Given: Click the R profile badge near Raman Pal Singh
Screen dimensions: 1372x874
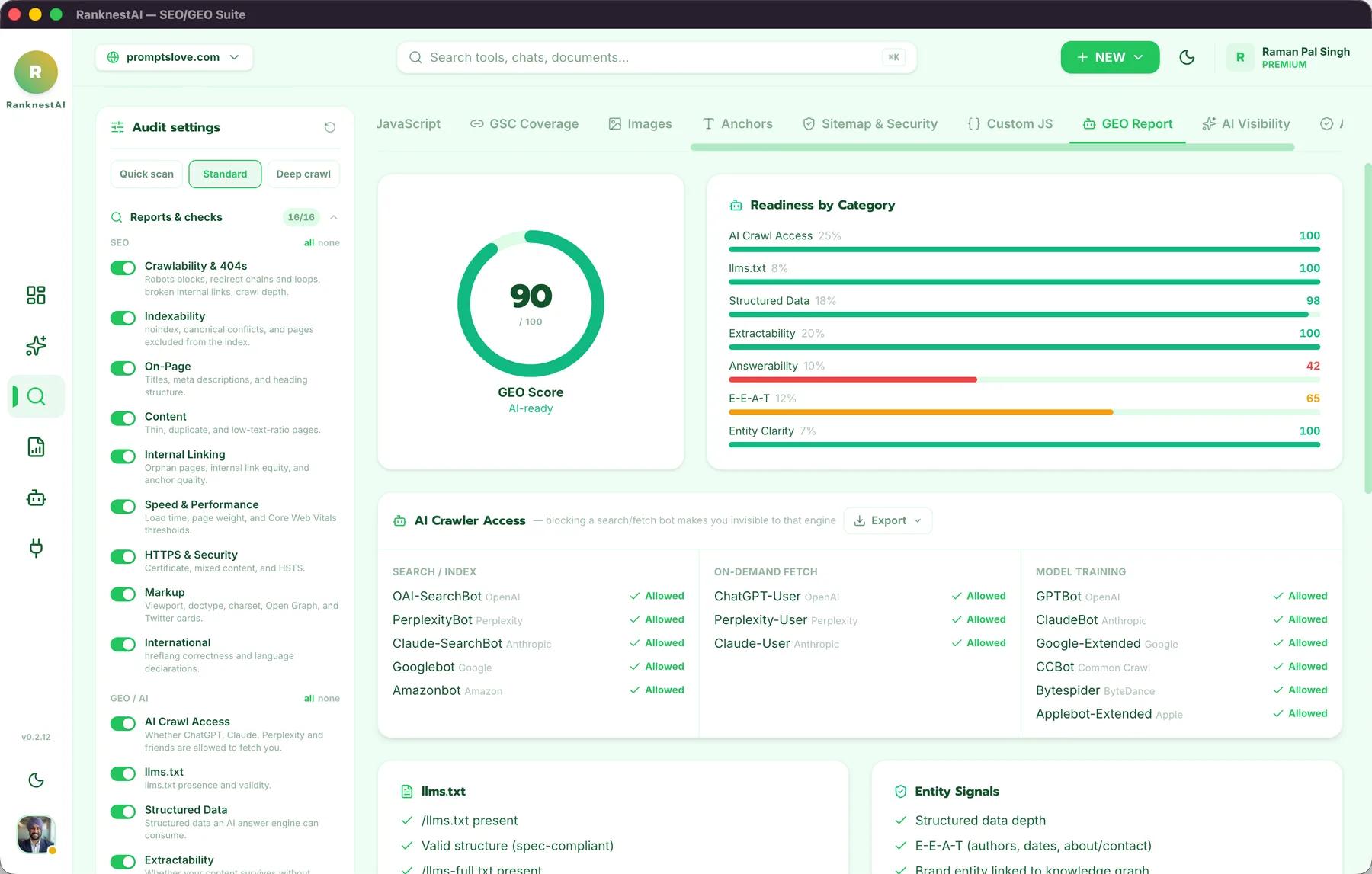Looking at the screenshot, I should [x=1240, y=57].
